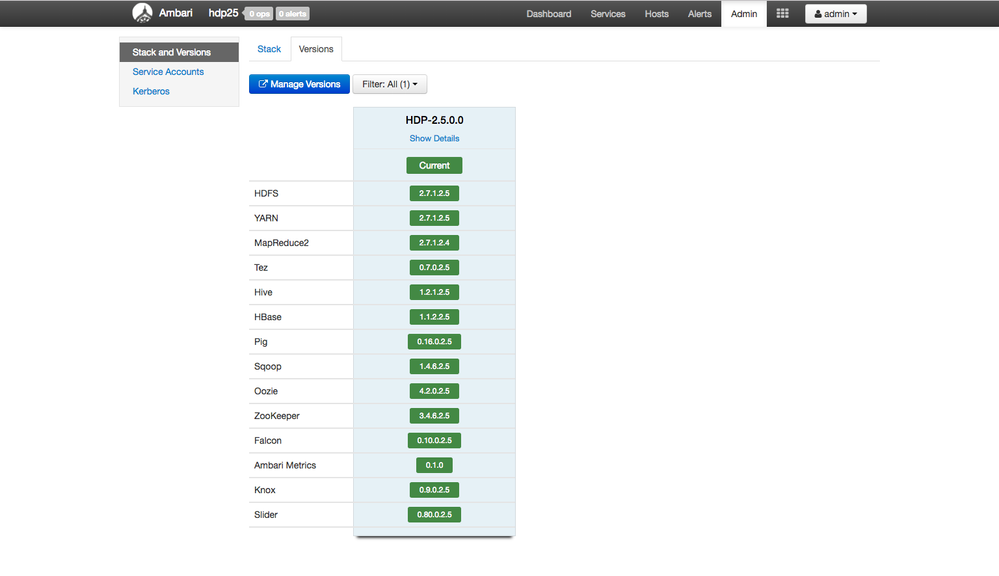Click the Hive service row label
999x576 pixels.
coord(263,292)
